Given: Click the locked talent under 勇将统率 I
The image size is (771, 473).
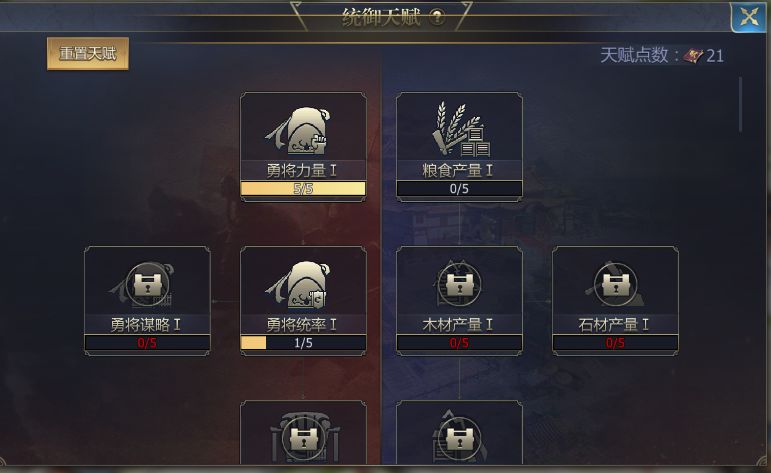Looking at the screenshot, I should tap(303, 438).
